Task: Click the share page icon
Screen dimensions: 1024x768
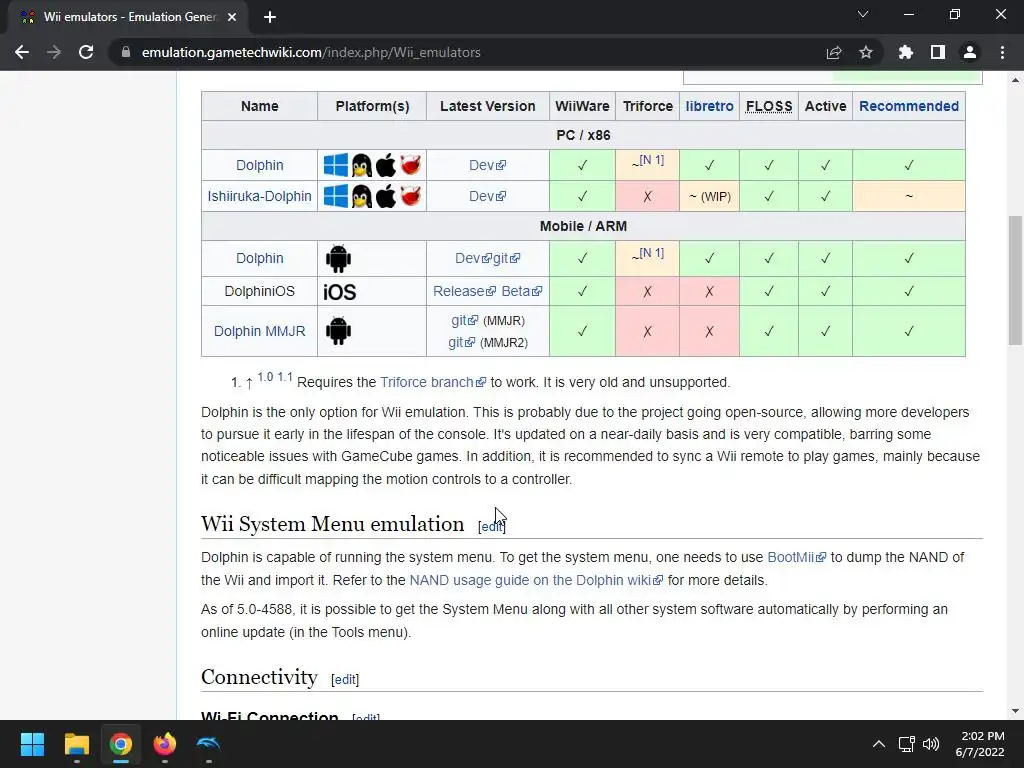Action: coord(834,52)
